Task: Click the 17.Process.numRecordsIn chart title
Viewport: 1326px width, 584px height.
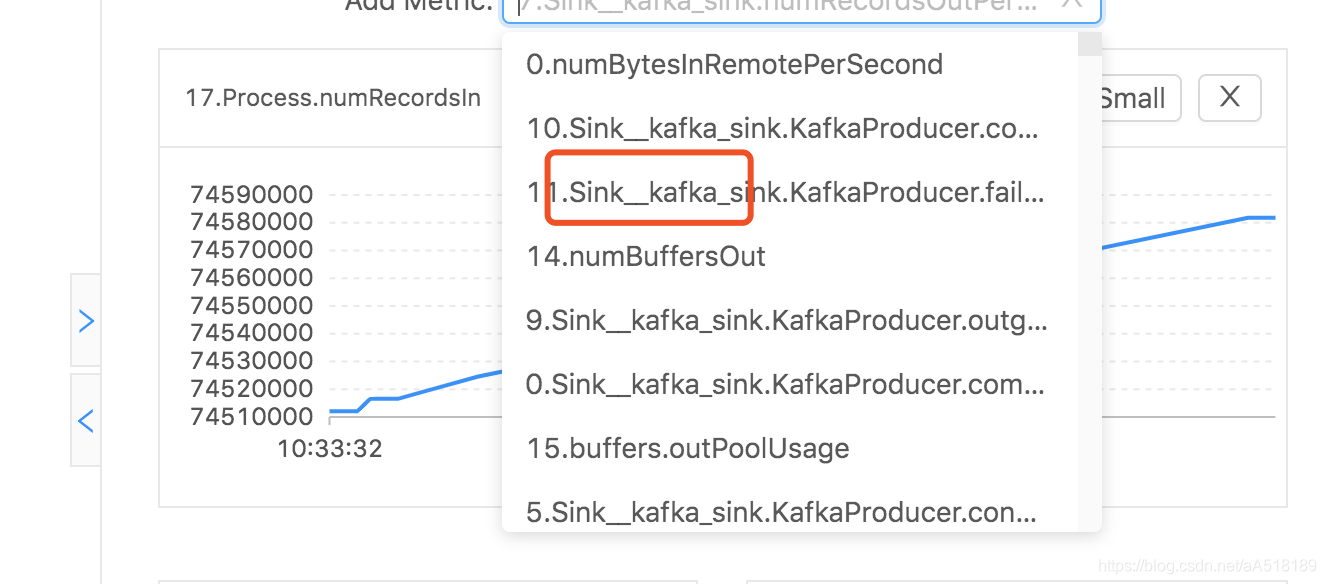Action: pos(332,98)
